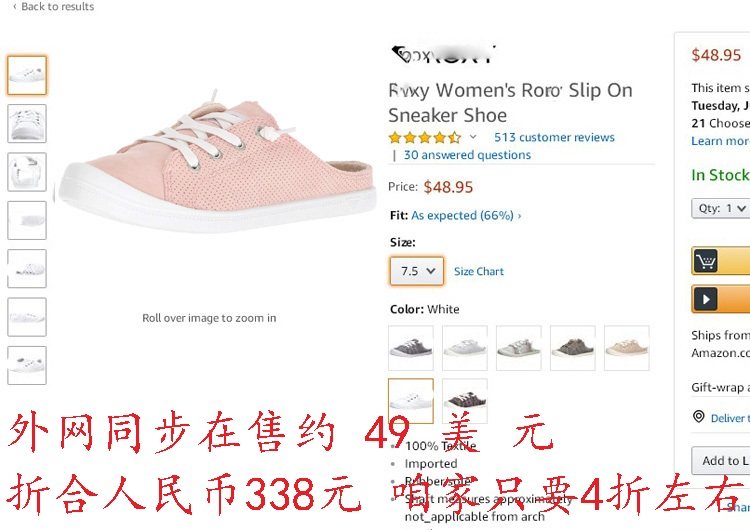Go back to results
Image resolution: width=750 pixels, height=530 pixels.
click(54, 7)
